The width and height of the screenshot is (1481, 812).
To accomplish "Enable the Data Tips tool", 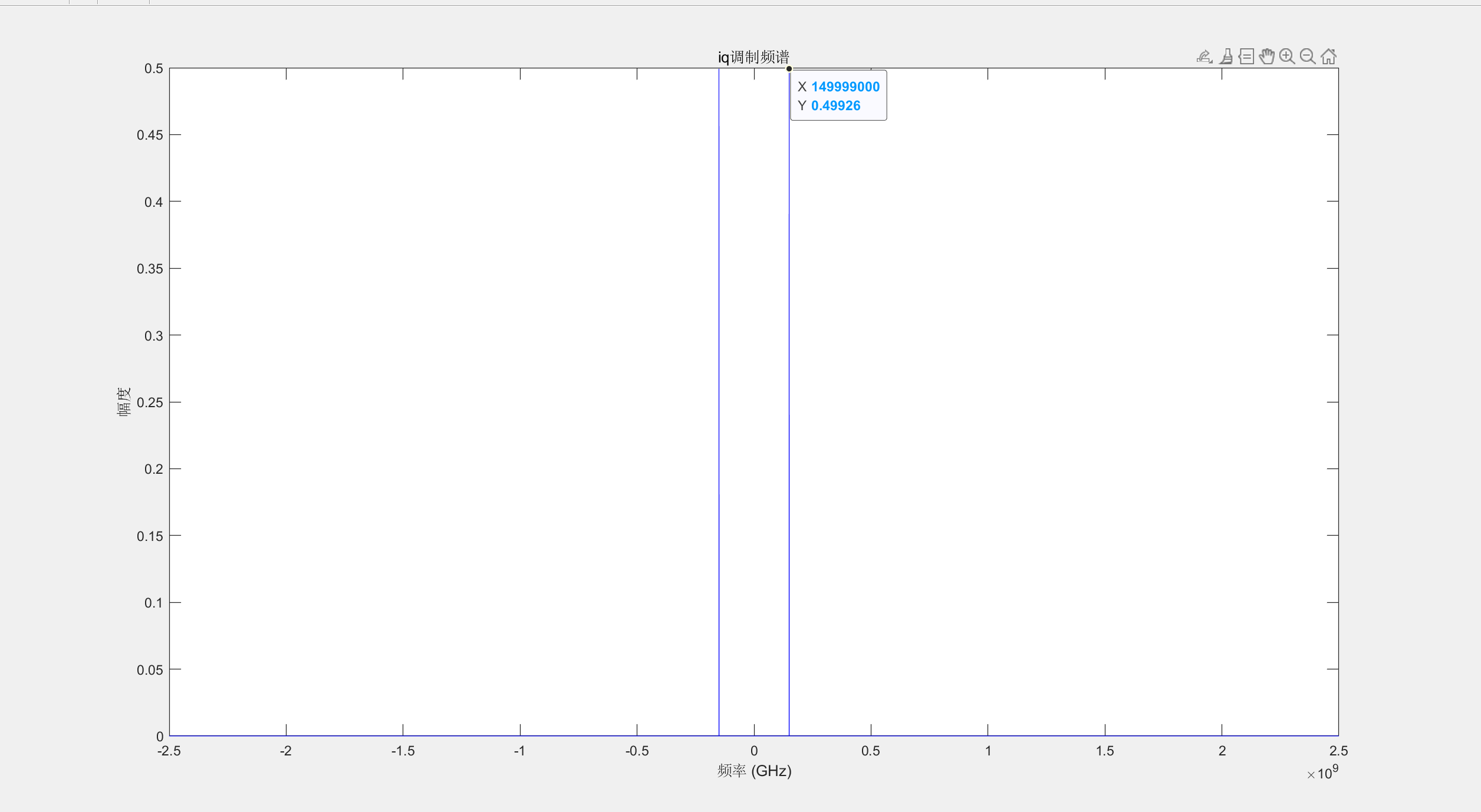I will coord(1246,57).
